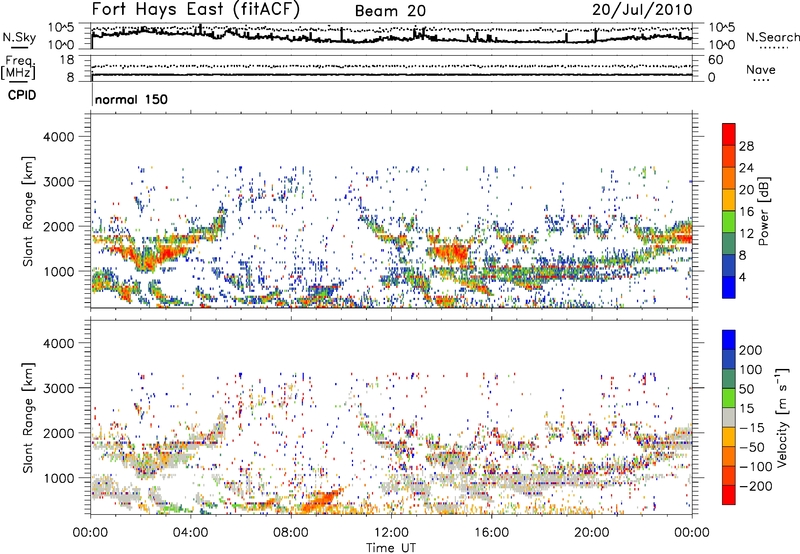Click the '-200' tick on the velocity colorbar
Viewport: 800px width, 554px height.
click(x=756, y=486)
